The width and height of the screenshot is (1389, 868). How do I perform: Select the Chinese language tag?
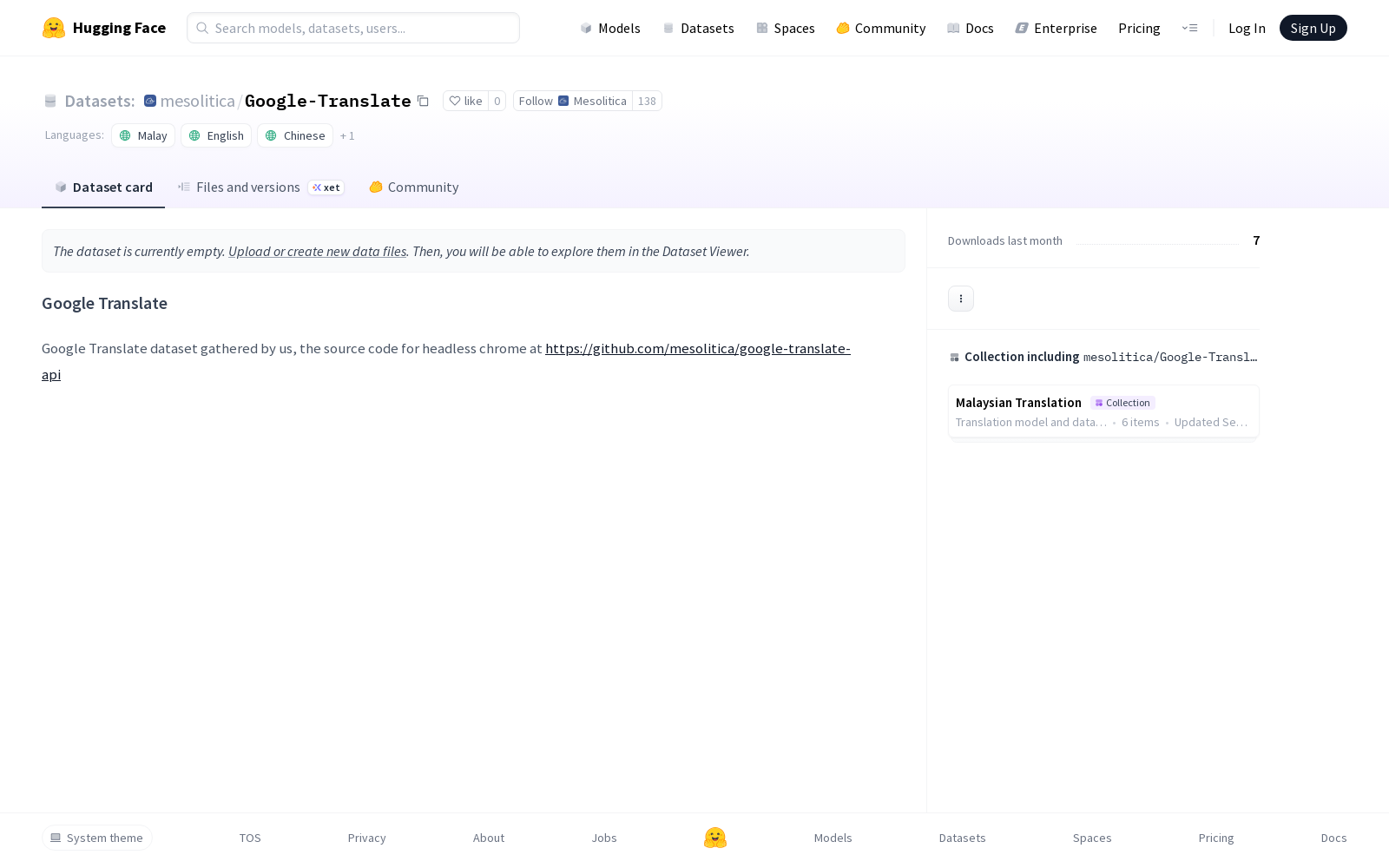[295, 135]
